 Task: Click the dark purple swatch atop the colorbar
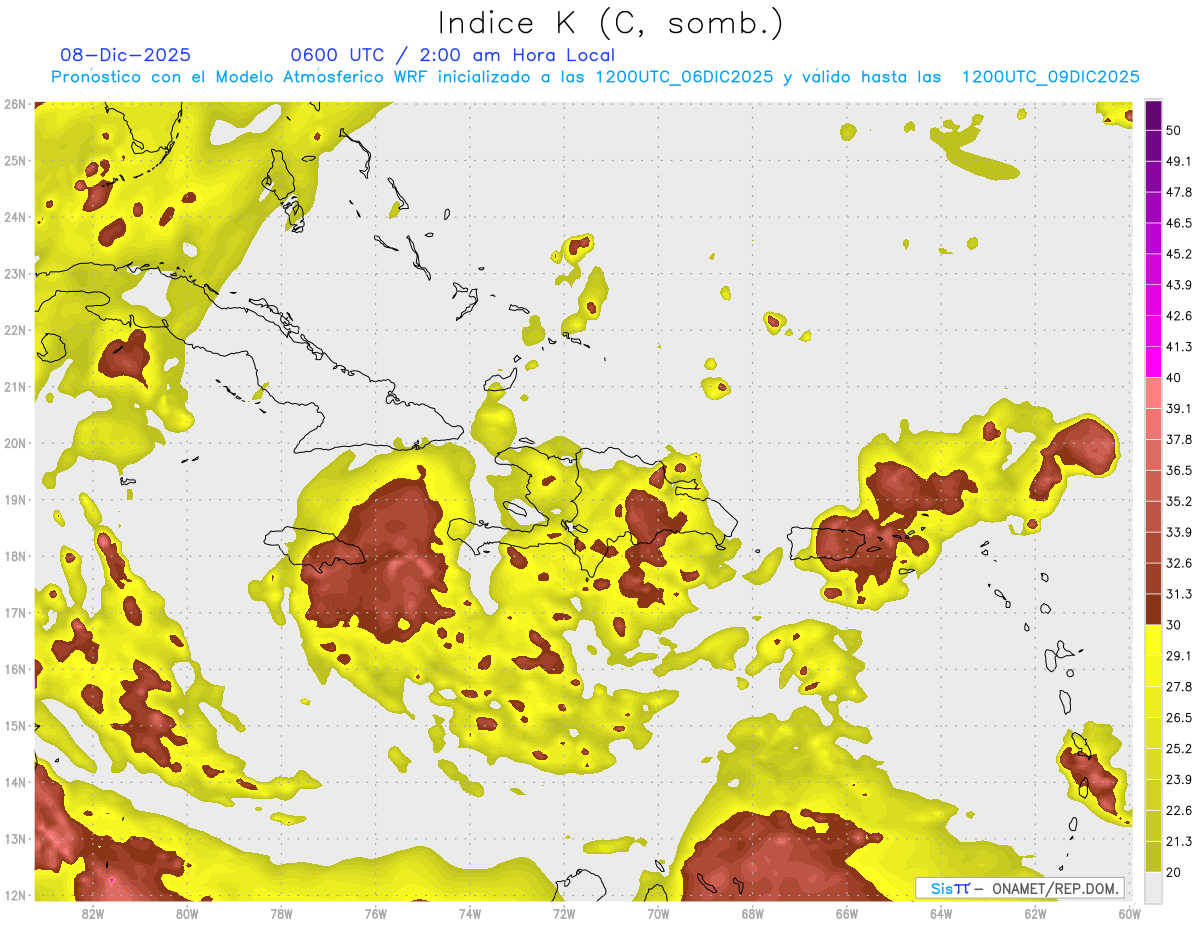coord(1153,115)
